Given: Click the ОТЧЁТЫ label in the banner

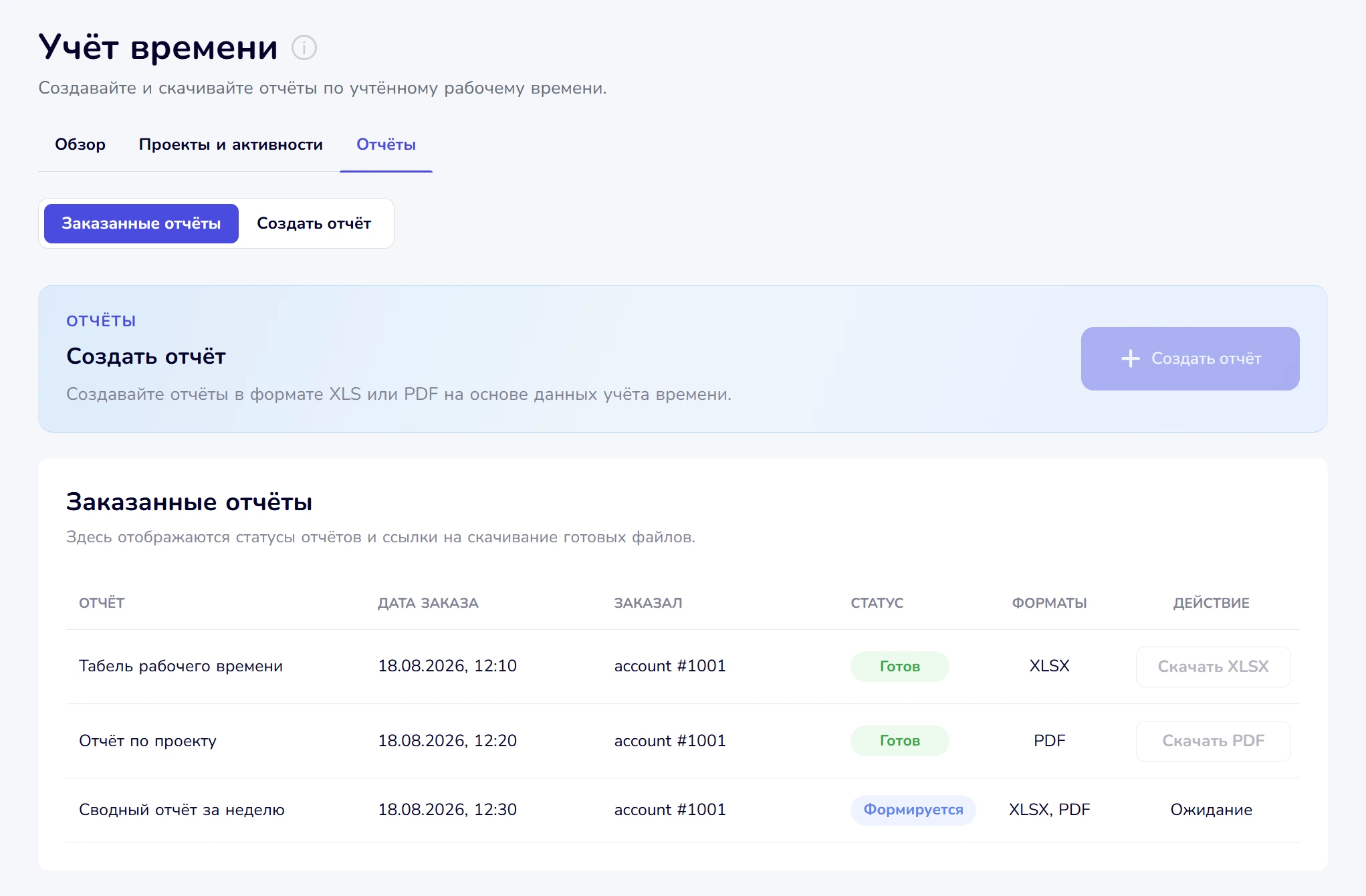Looking at the screenshot, I should [x=101, y=321].
